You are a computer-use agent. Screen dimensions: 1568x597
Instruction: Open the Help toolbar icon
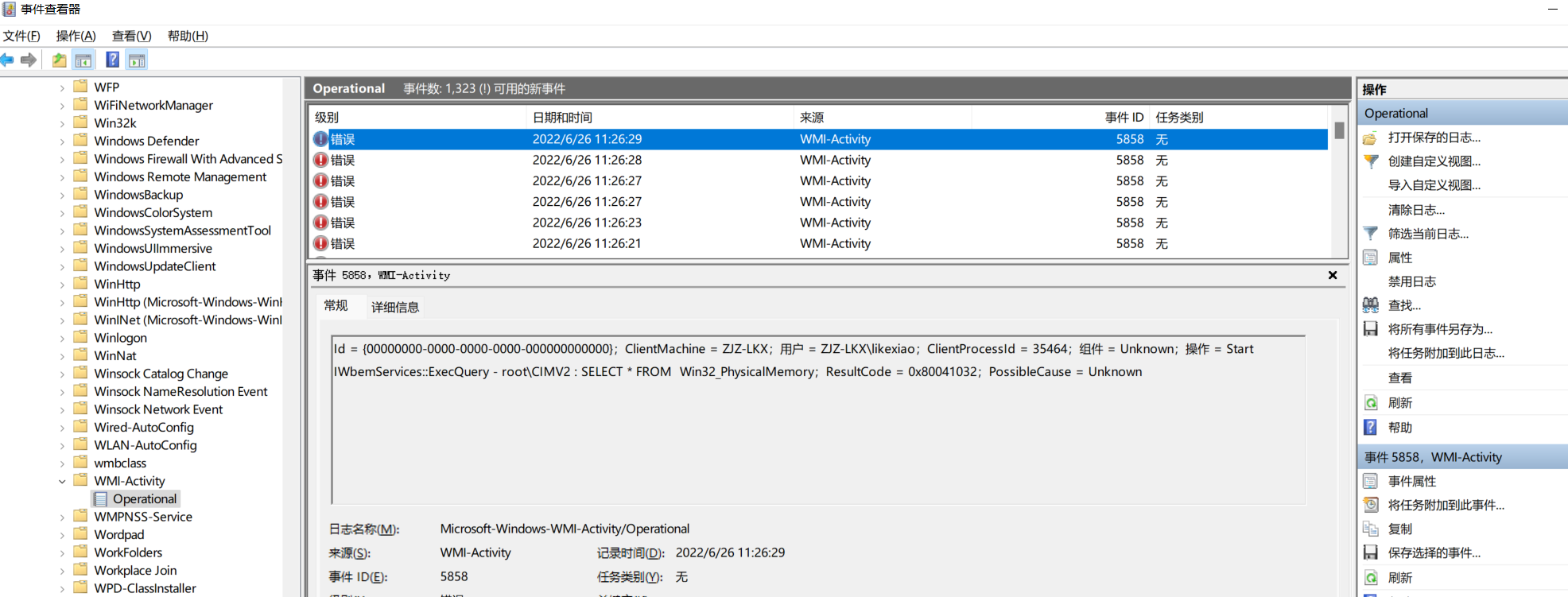coord(113,60)
